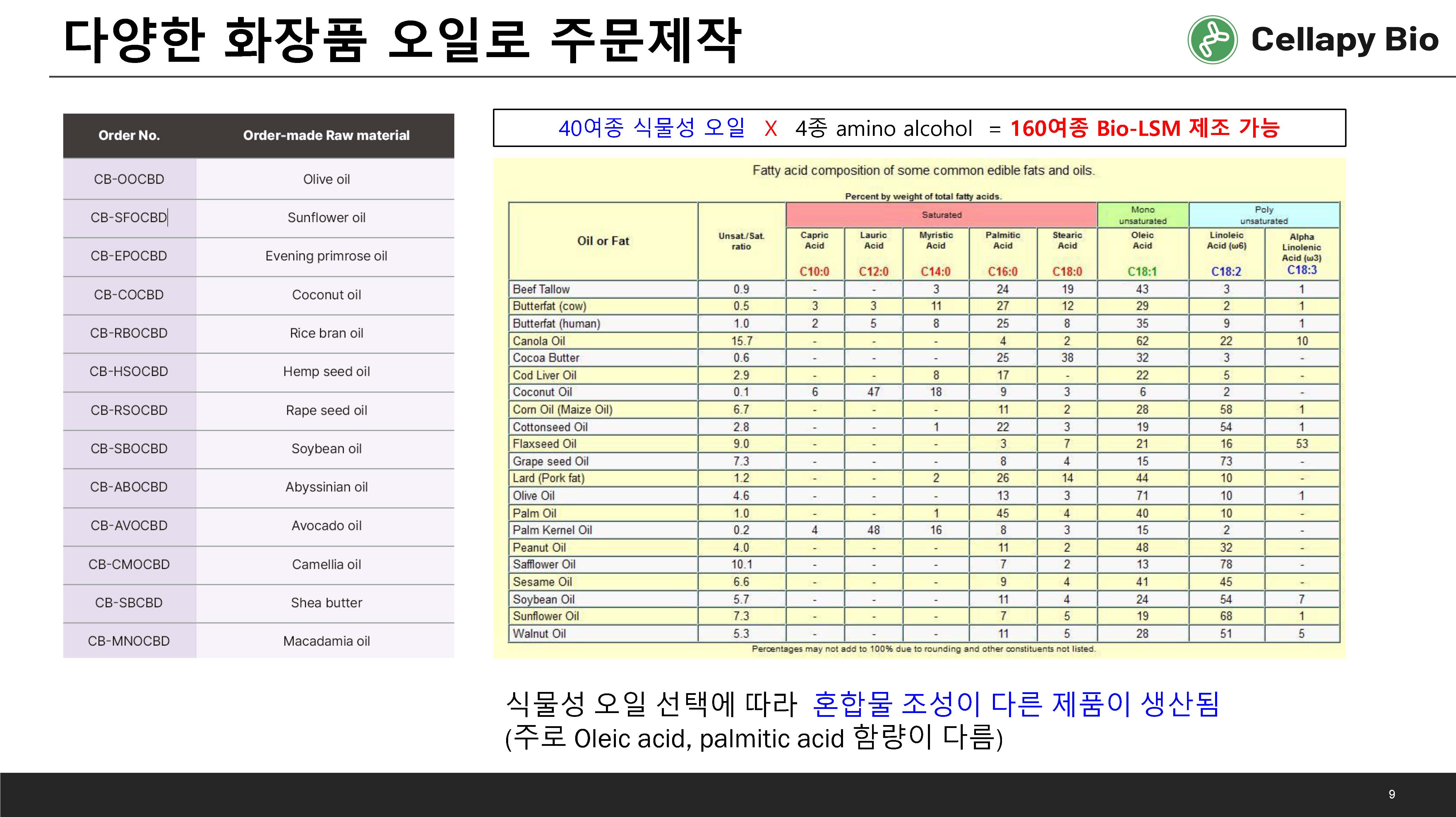Select order number CB-OOCBD
Screen dimensions: 1456x817
pyautogui.click(x=129, y=179)
